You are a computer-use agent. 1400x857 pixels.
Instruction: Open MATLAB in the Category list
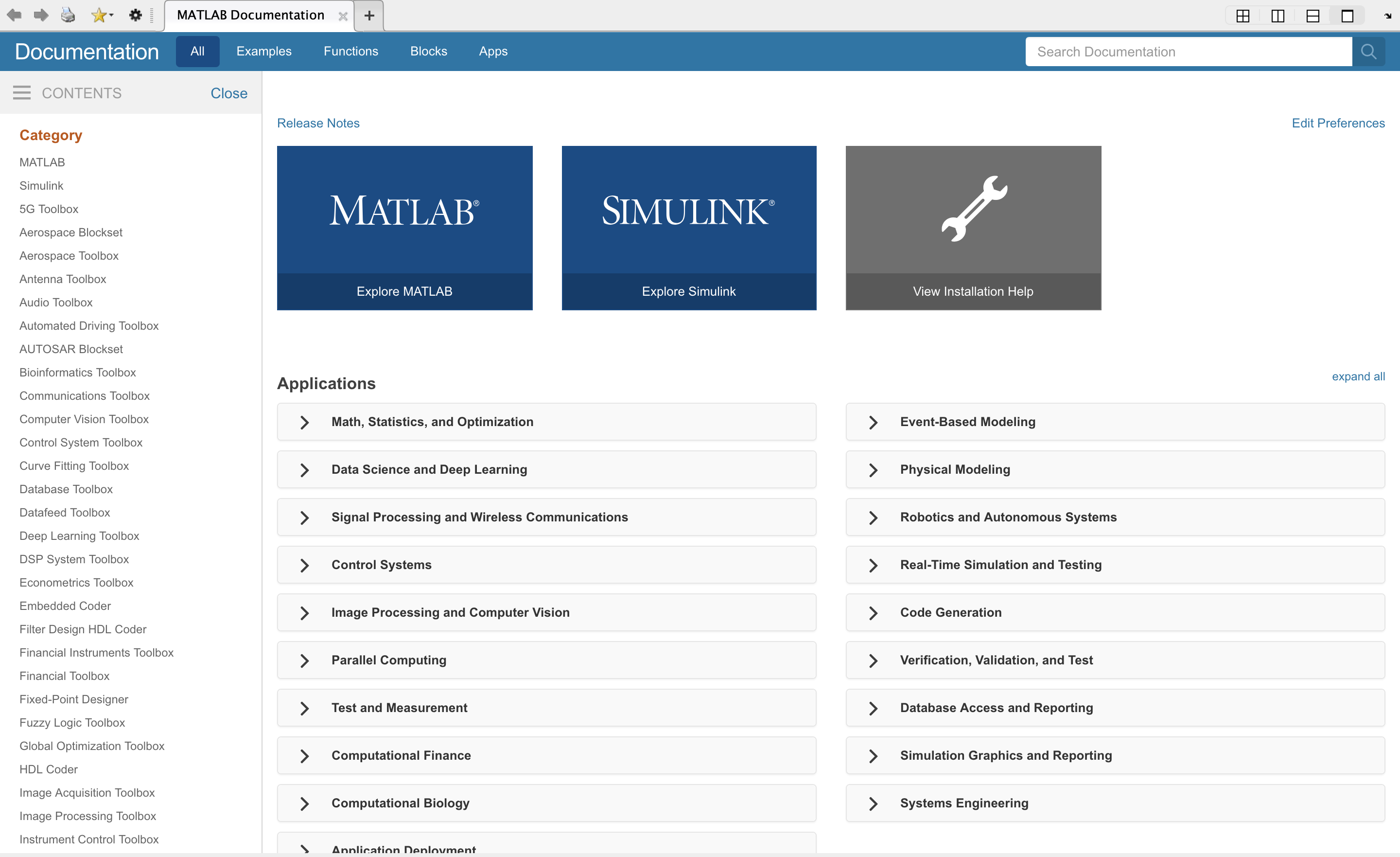[x=42, y=162]
